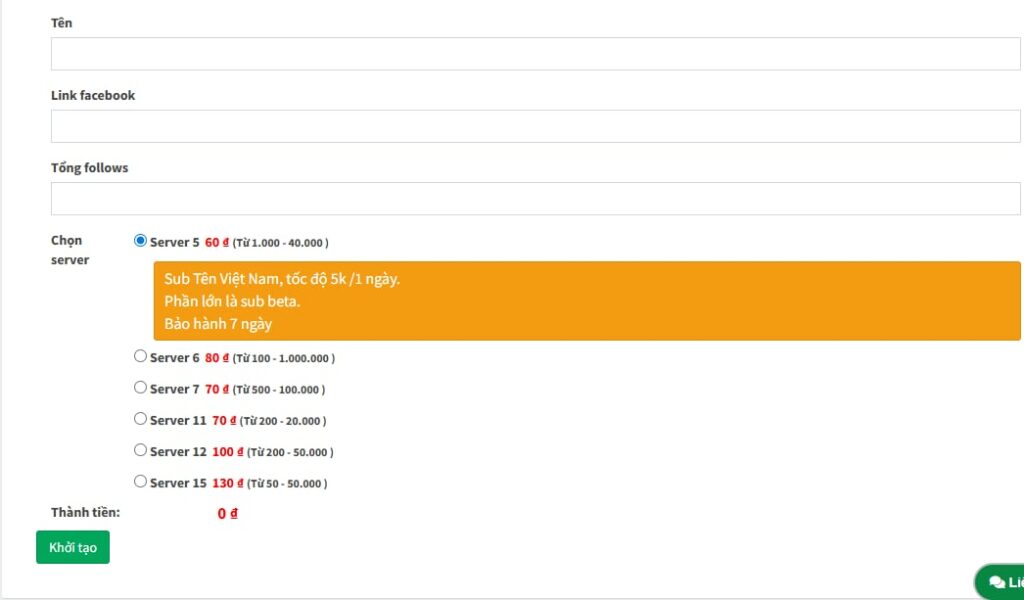Select Server 11 radio option
1024x600 pixels.
pyautogui.click(x=140, y=419)
